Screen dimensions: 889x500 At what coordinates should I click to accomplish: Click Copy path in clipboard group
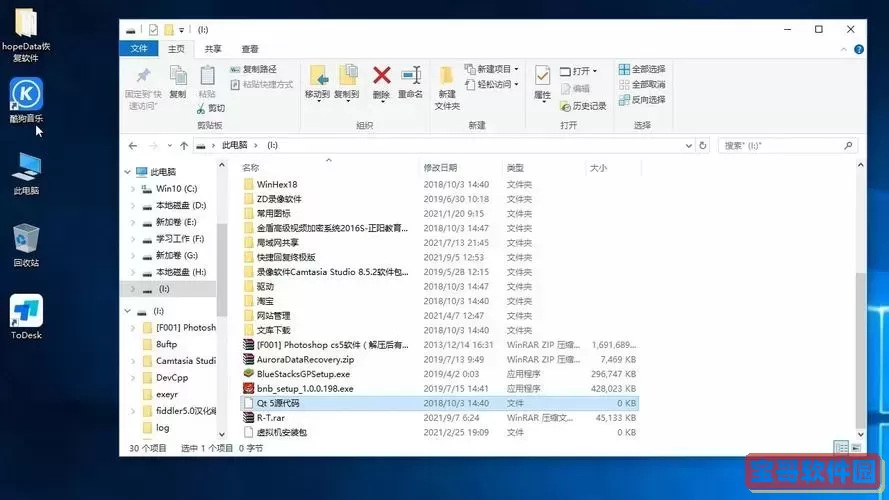coord(253,69)
